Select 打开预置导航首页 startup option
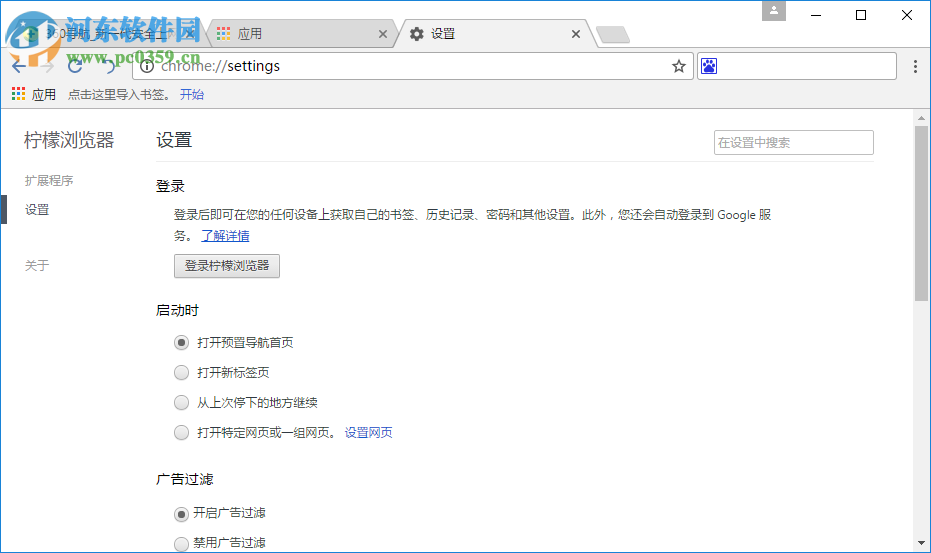The image size is (931, 553). tap(181, 343)
